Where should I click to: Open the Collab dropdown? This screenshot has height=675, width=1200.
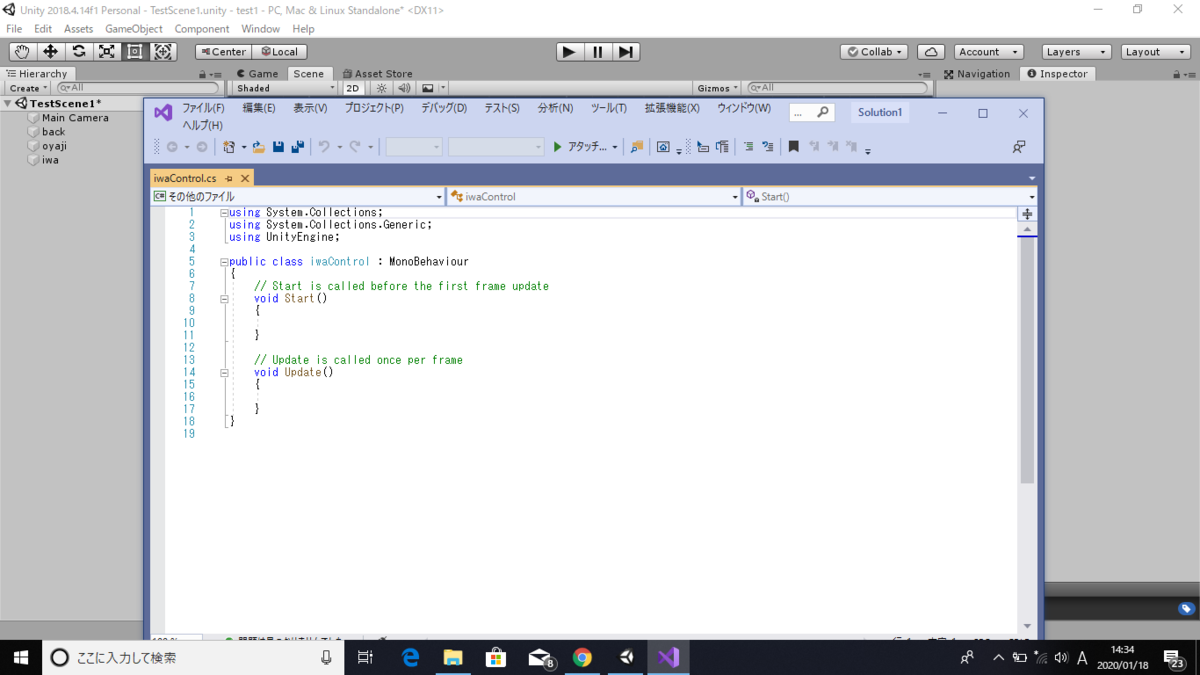coord(874,52)
